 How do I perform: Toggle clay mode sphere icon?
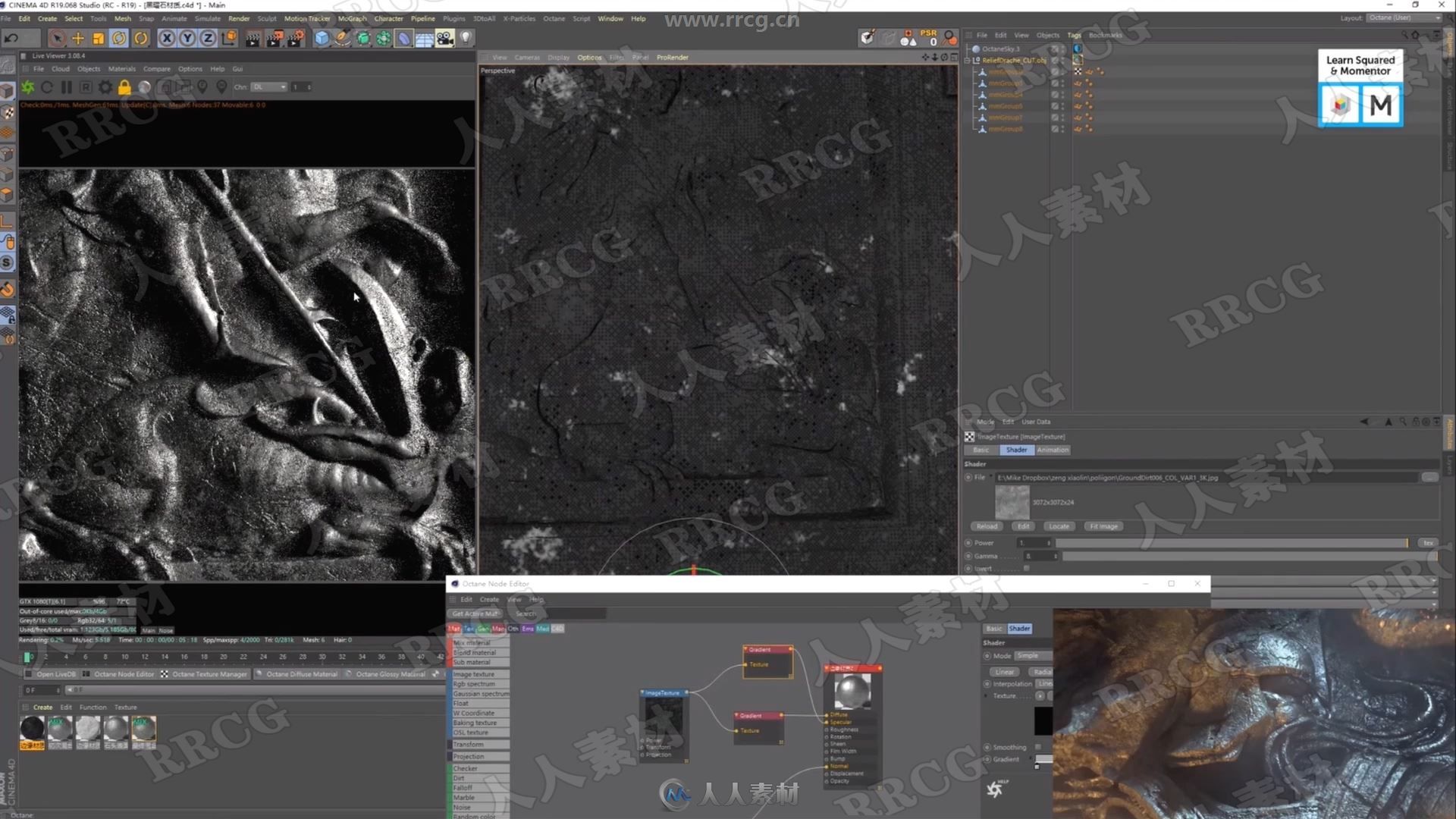click(x=144, y=87)
